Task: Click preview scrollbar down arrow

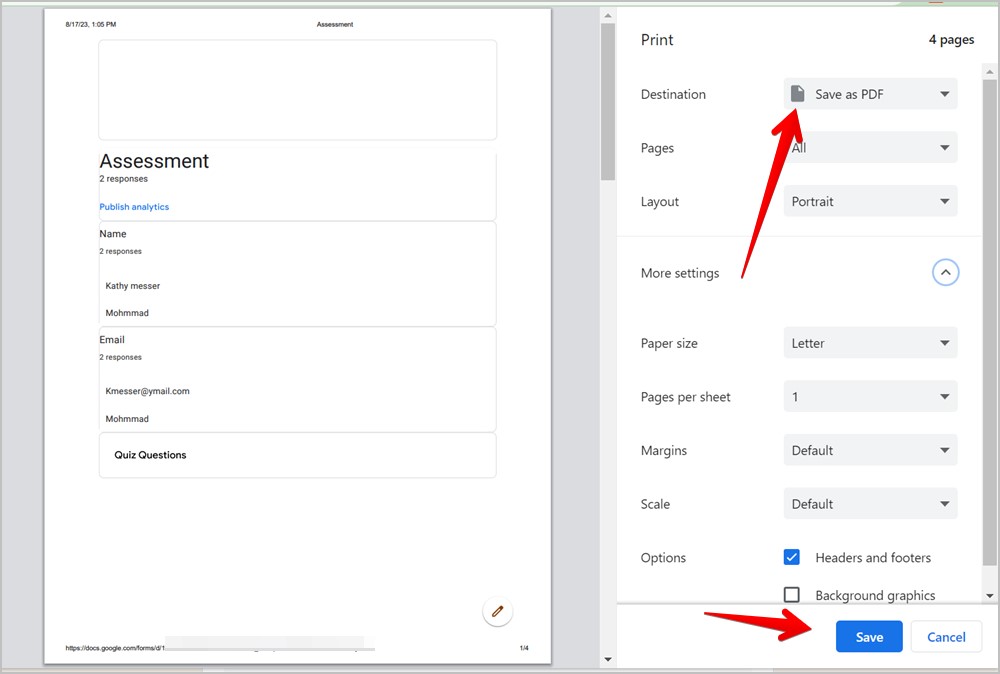Action: click(608, 659)
